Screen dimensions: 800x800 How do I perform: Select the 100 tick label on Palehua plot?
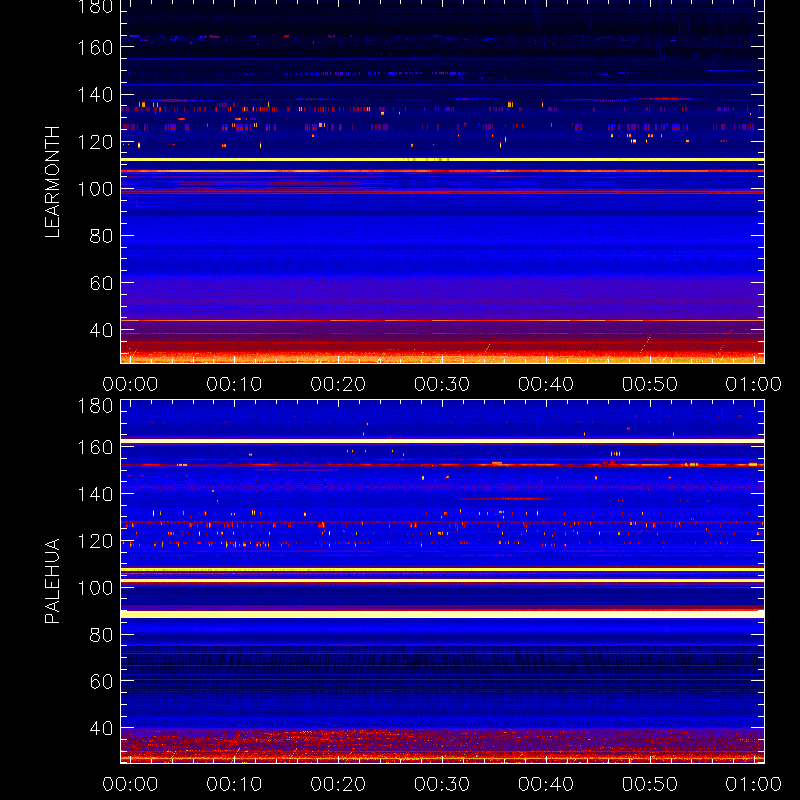(x=95, y=588)
